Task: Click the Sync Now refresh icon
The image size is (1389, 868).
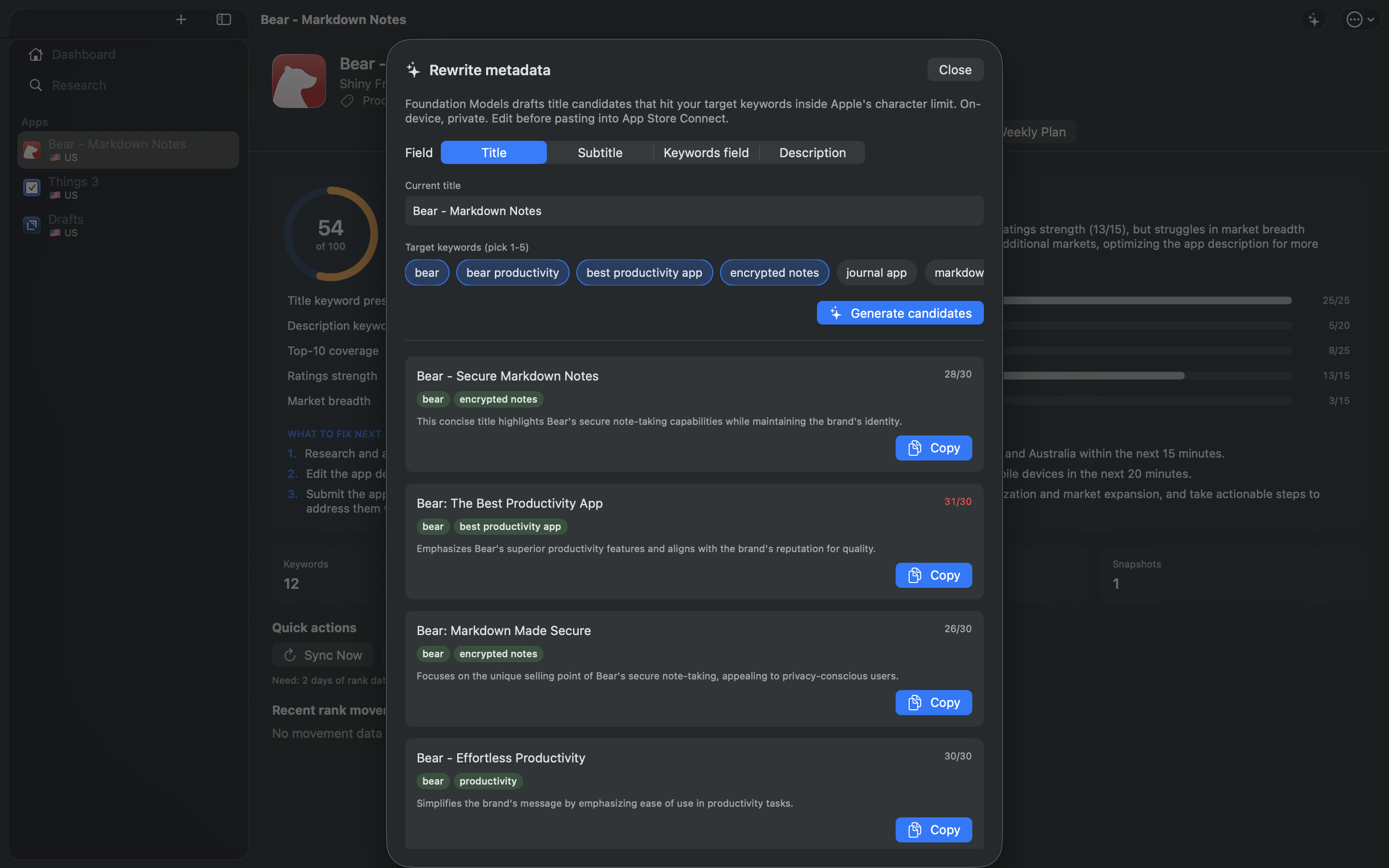Action: (x=290, y=655)
